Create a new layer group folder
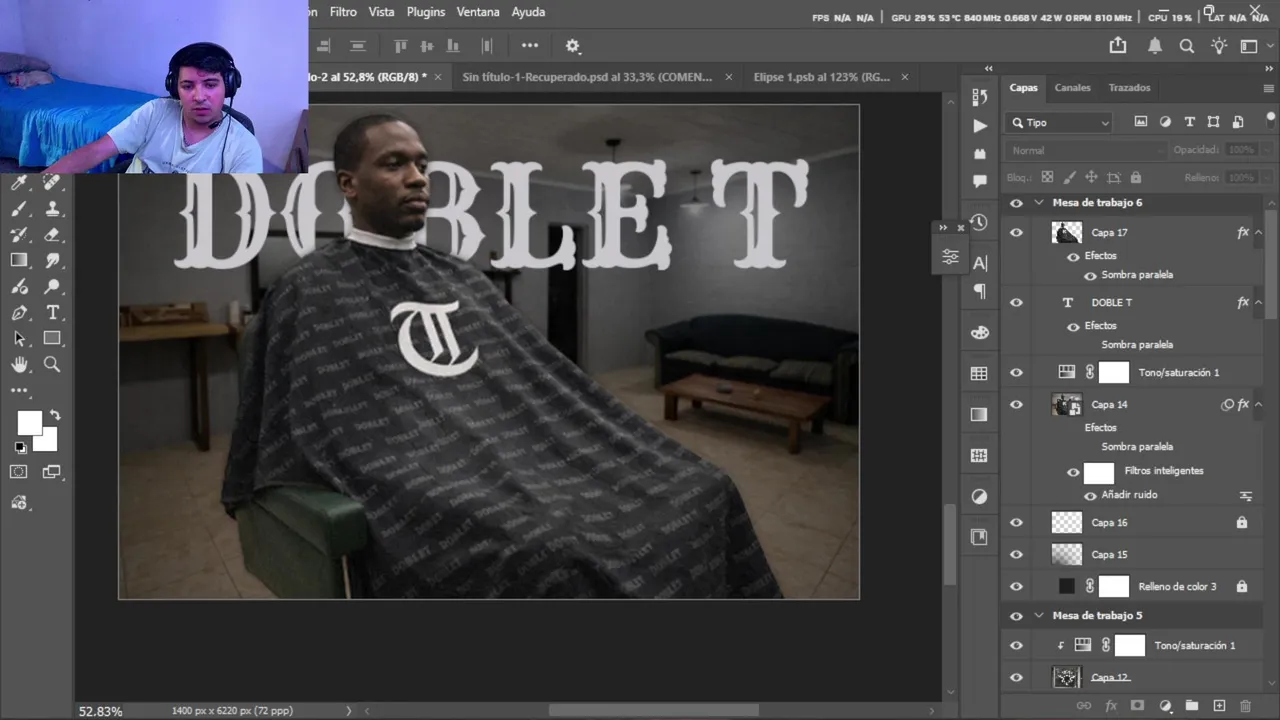This screenshot has height=720, width=1280. click(x=1191, y=706)
